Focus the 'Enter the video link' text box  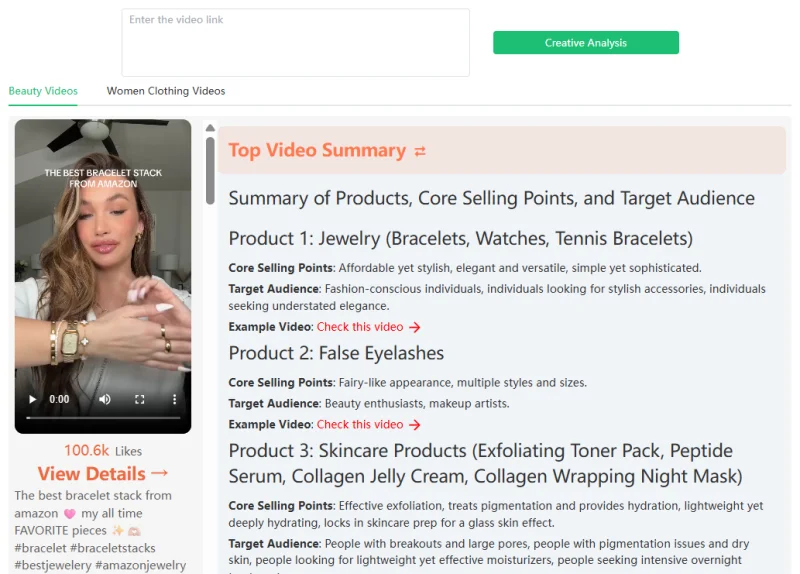(x=295, y=43)
